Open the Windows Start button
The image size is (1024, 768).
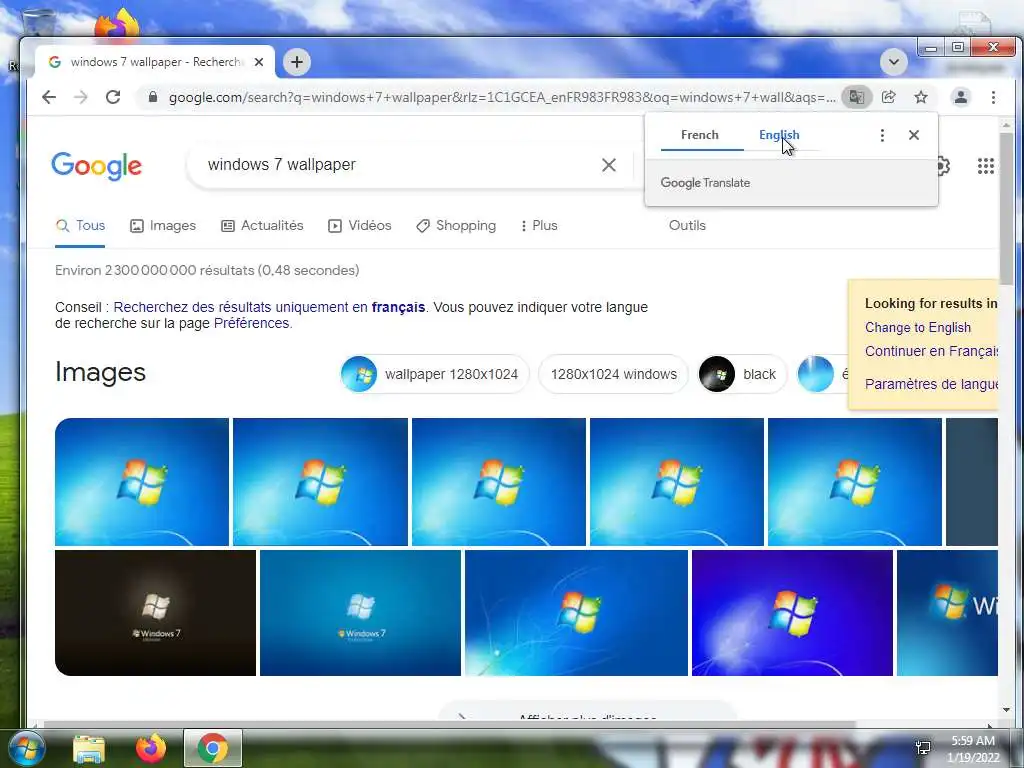tap(27, 748)
